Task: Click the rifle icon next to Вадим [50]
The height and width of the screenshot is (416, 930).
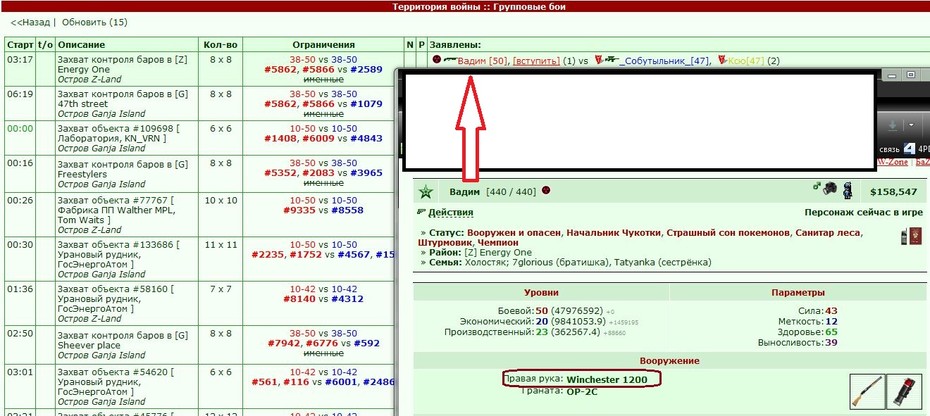Action: (450, 59)
